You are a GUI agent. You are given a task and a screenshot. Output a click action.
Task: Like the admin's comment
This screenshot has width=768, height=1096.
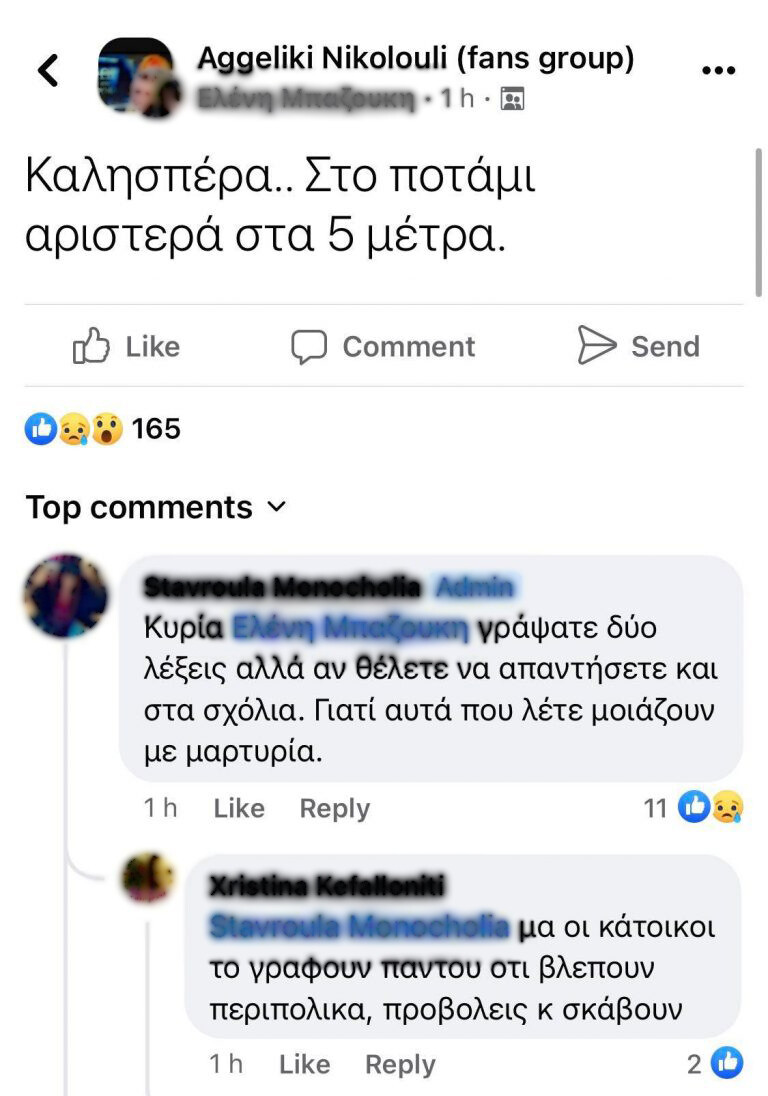[x=239, y=808]
